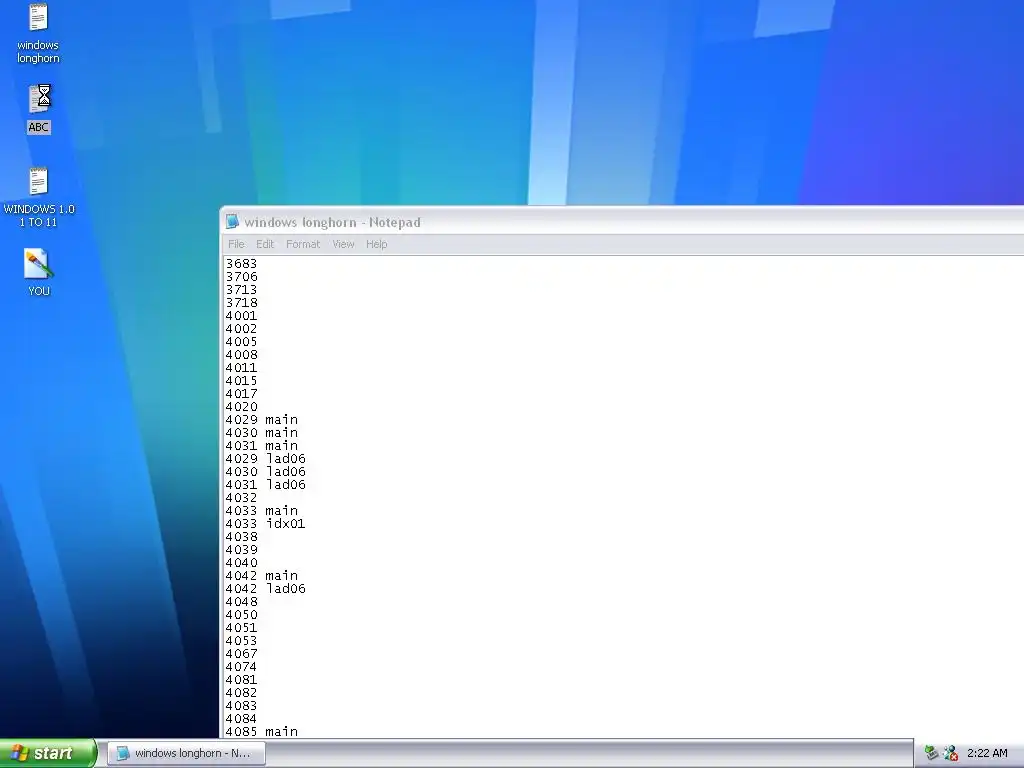
Task: Click line 4038 in Notepad
Action: (241, 537)
